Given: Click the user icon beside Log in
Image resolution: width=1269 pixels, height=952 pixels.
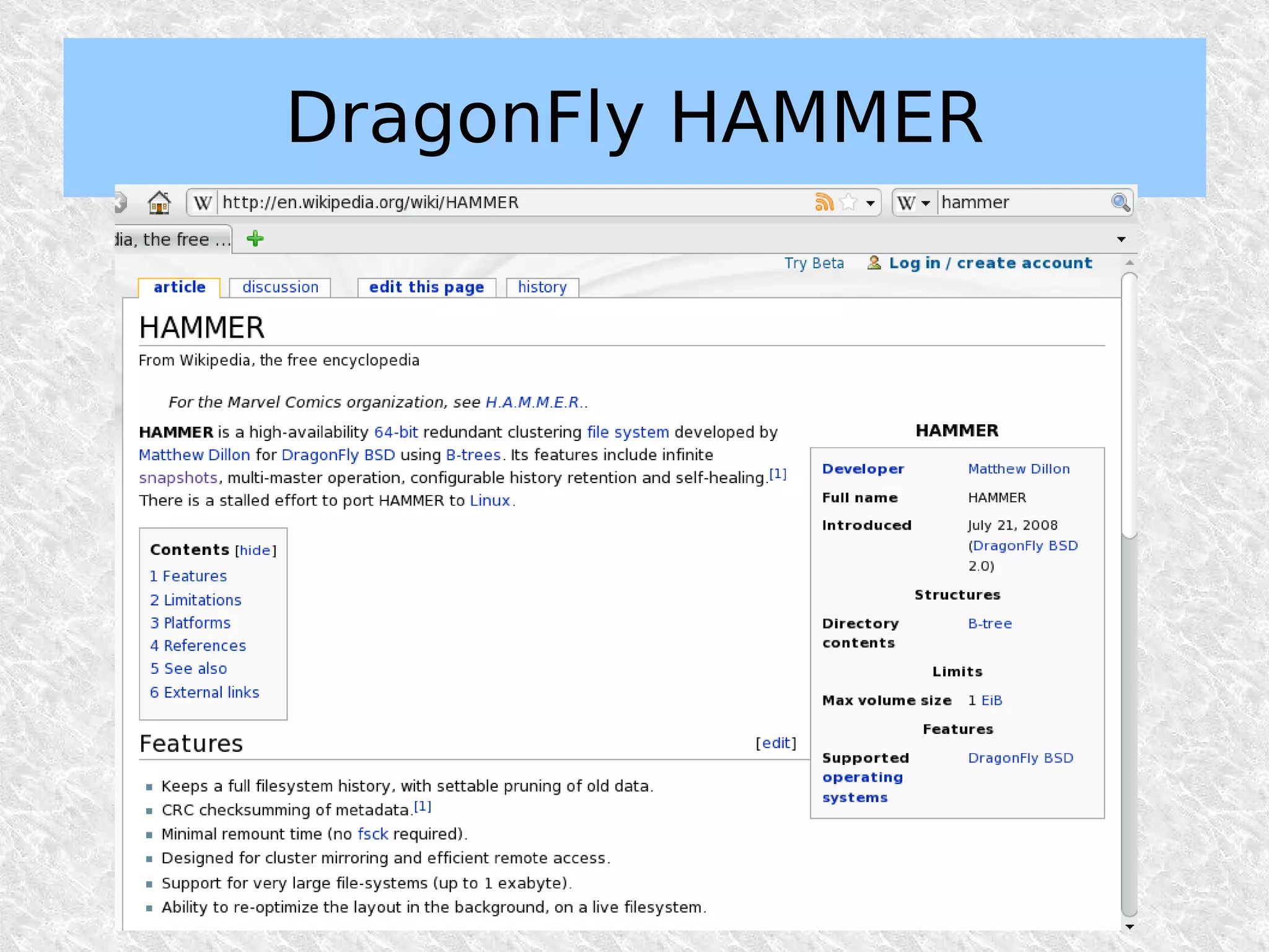Looking at the screenshot, I should click(x=874, y=263).
